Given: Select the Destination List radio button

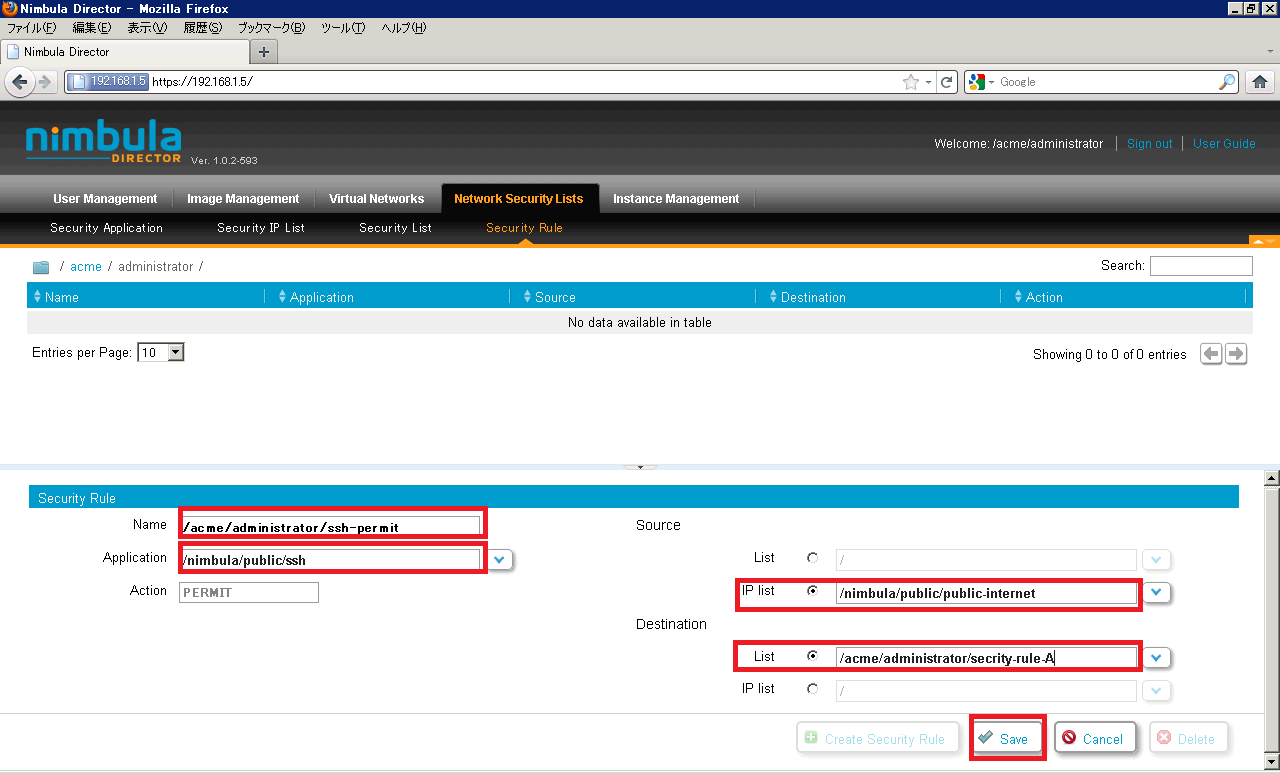Looking at the screenshot, I should 812,656.
